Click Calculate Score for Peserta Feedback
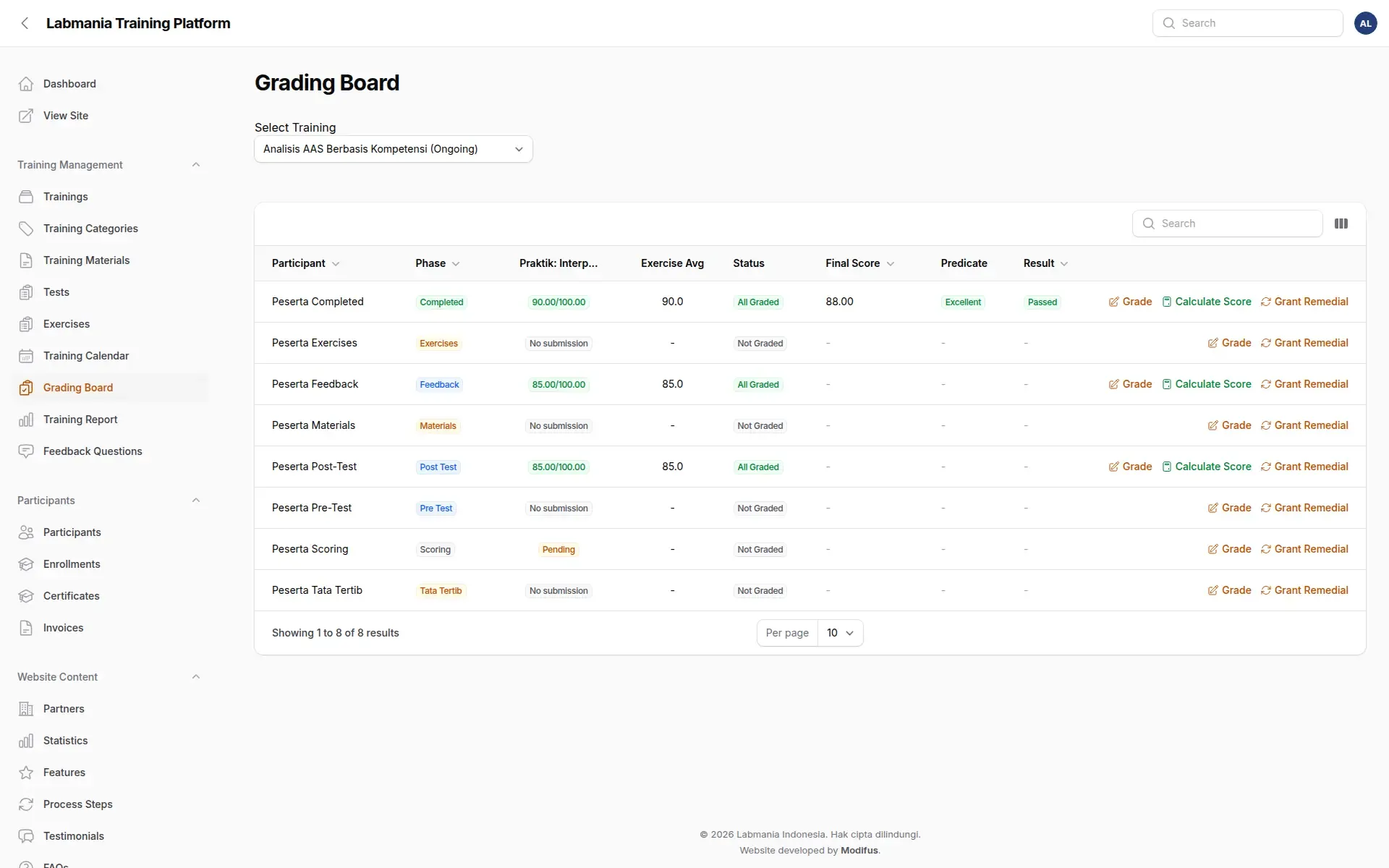1389x868 pixels. [x=1206, y=384]
